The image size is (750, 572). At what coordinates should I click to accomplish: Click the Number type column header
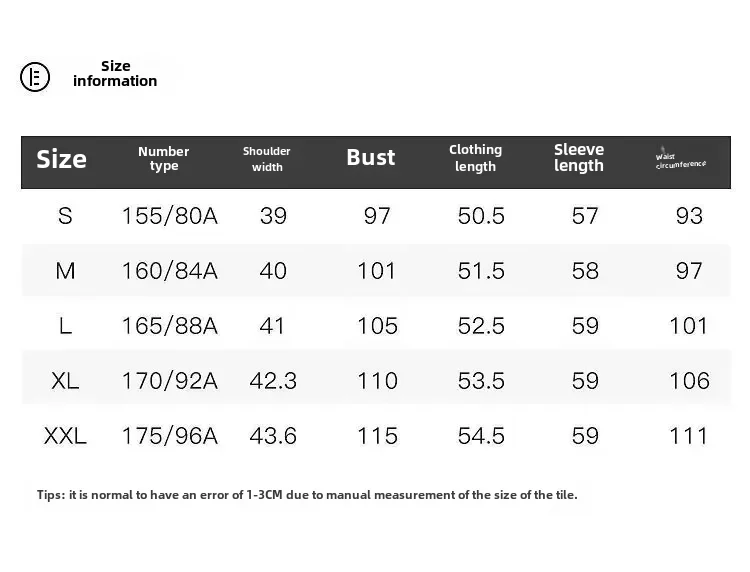tap(164, 159)
